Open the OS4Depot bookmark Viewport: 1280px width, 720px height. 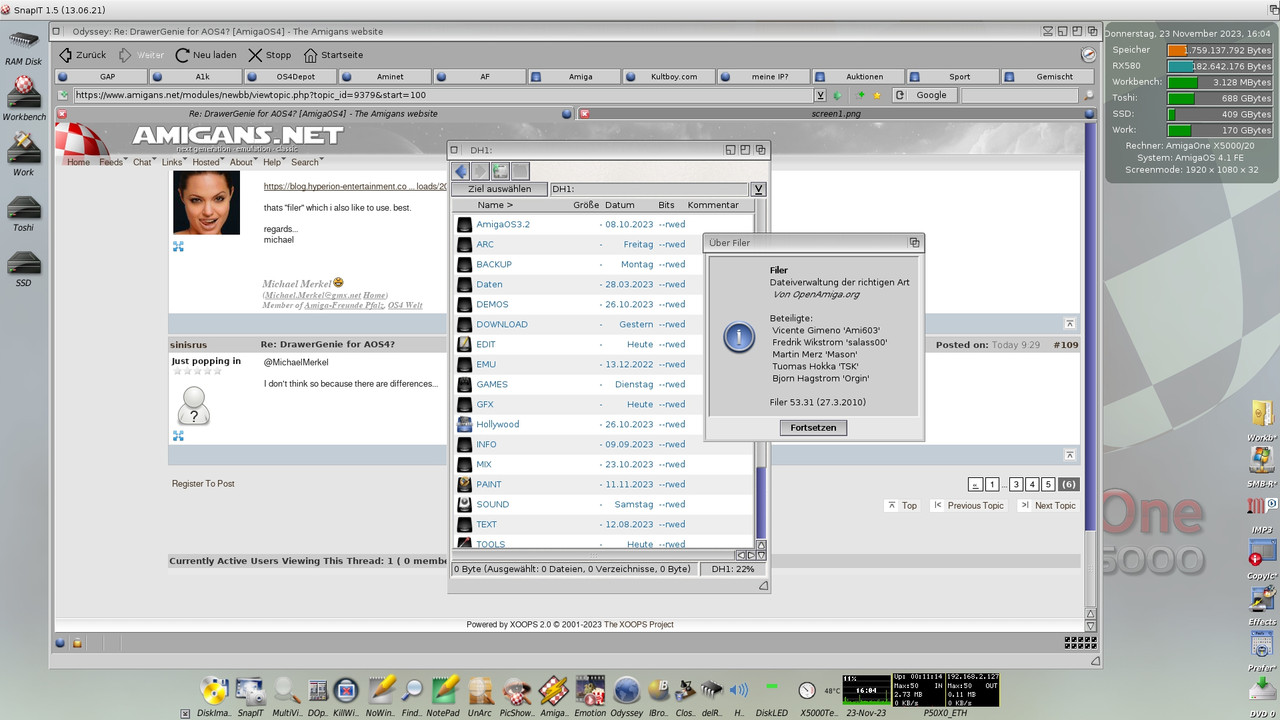coord(290,76)
